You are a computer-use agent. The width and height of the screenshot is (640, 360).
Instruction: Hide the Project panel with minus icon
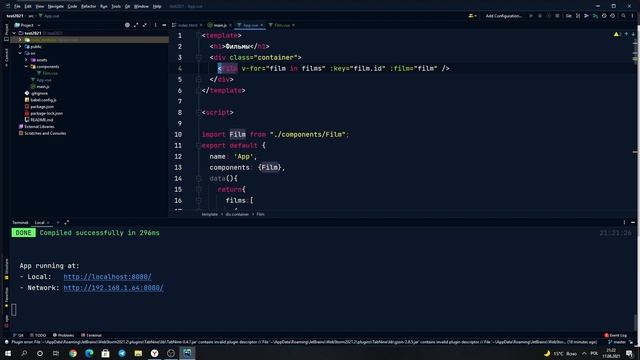click(164, 25)
